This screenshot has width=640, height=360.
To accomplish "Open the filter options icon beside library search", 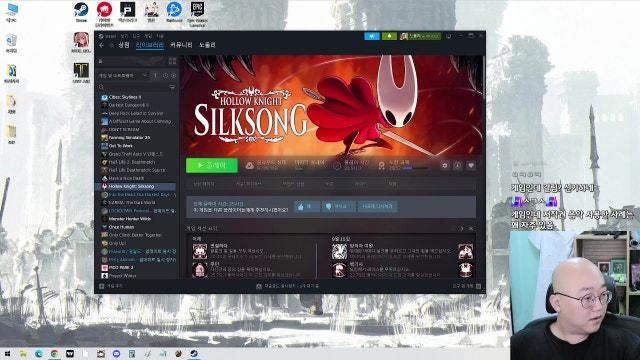I will (172, 87).
